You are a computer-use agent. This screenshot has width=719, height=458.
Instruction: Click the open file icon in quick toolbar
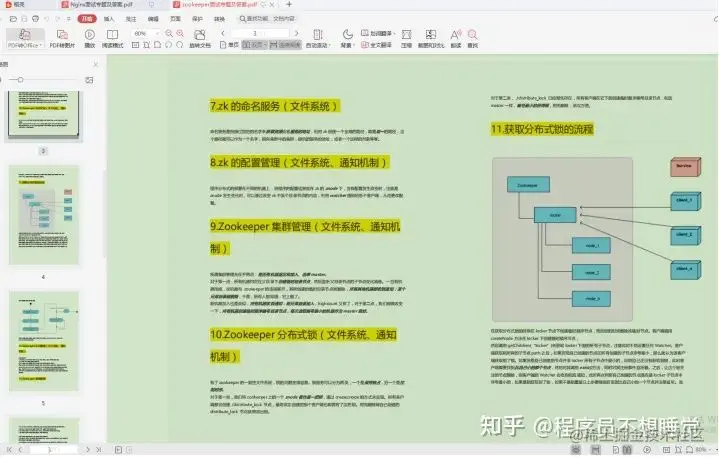tap(13, 19)
